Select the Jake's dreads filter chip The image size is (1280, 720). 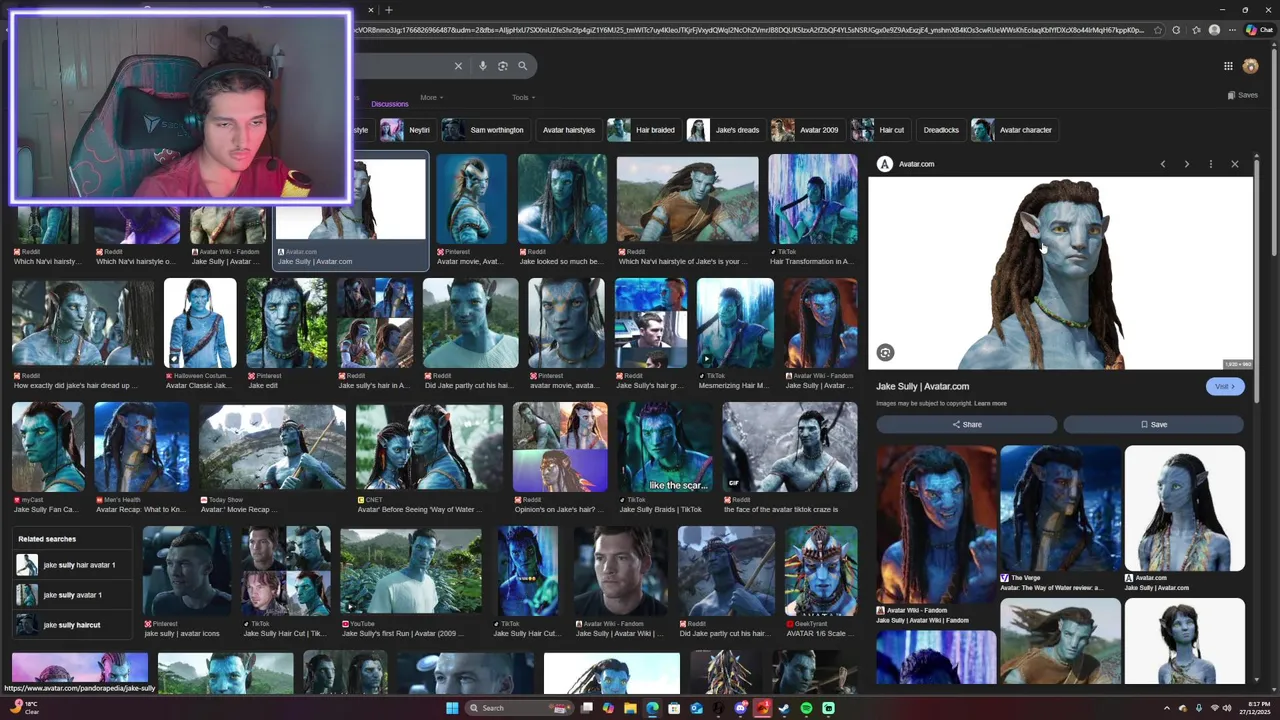tap(724, 130)
